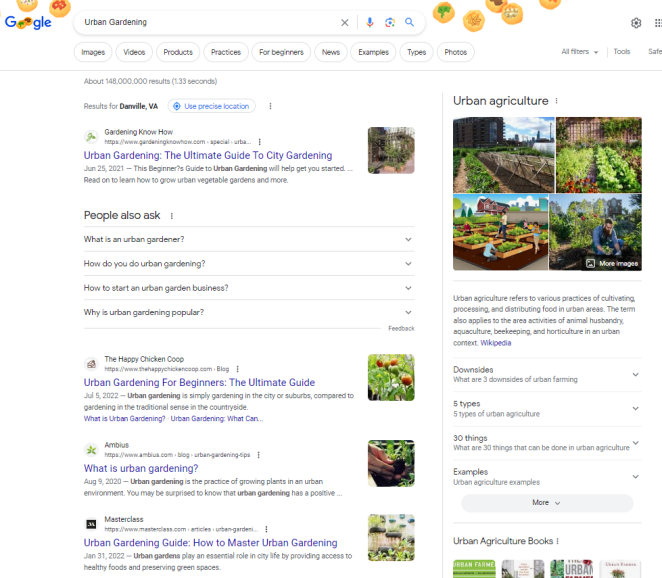This screenshot has height=578, width=662.
Task: Expand 'How to start an urban garden business?'
Action: [249, 288]
